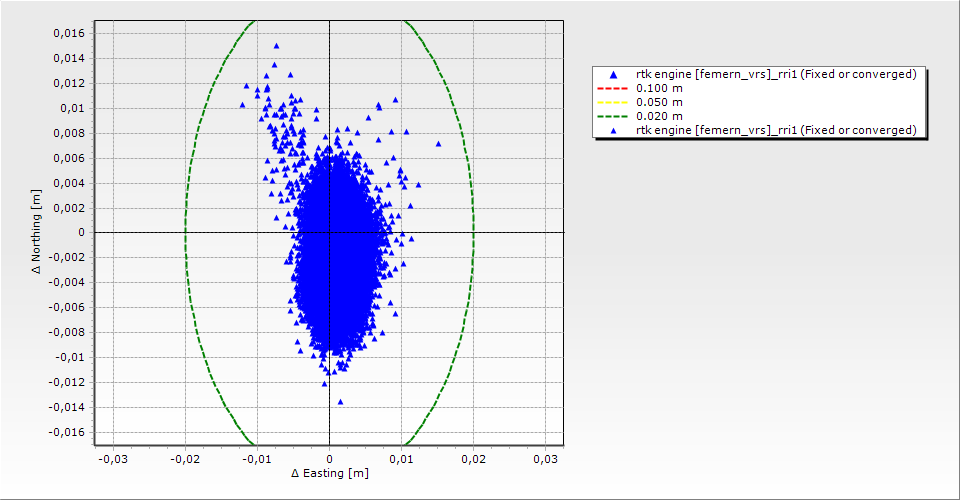Click the Δ Northing [m] axis title

[x=38, y=233]
